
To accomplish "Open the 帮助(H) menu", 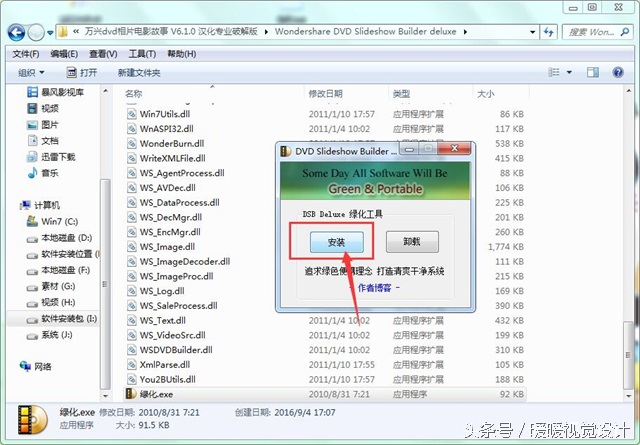I will (x=182, y=54).
